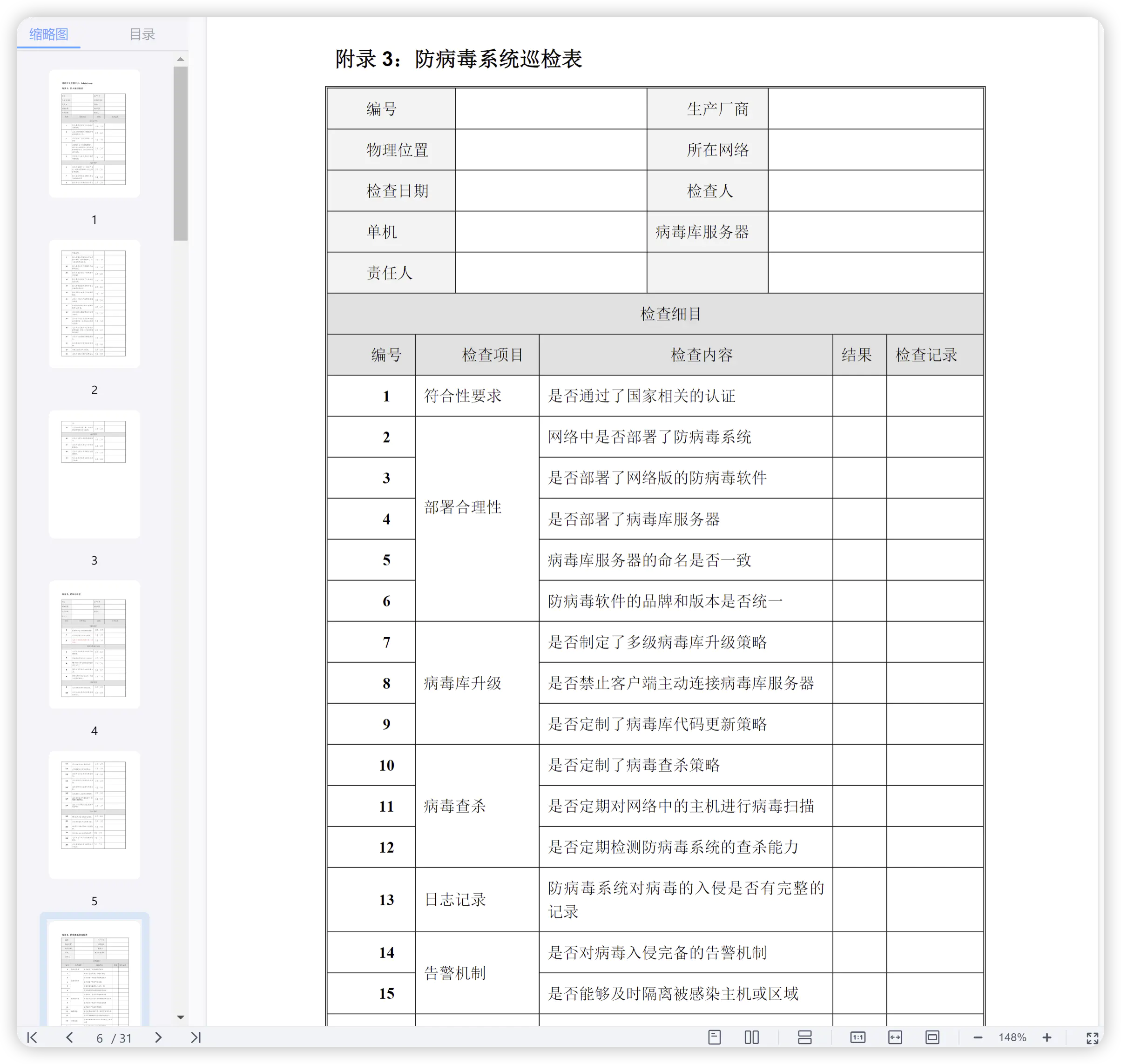Open page 4 thumbnail
1121x1064 pixels.
point(94,644)
